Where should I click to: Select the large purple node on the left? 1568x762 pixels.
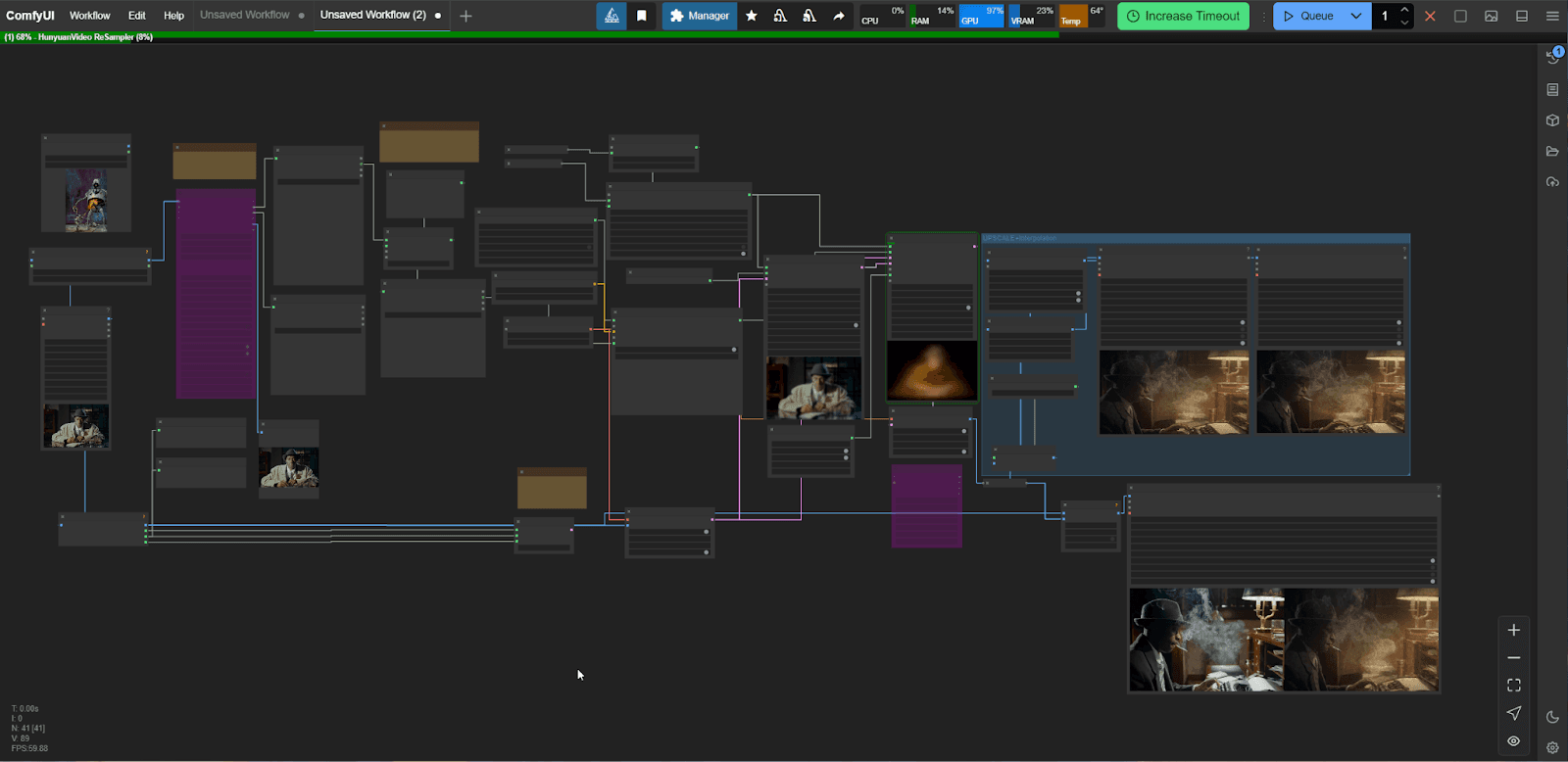tap(216, 294)
